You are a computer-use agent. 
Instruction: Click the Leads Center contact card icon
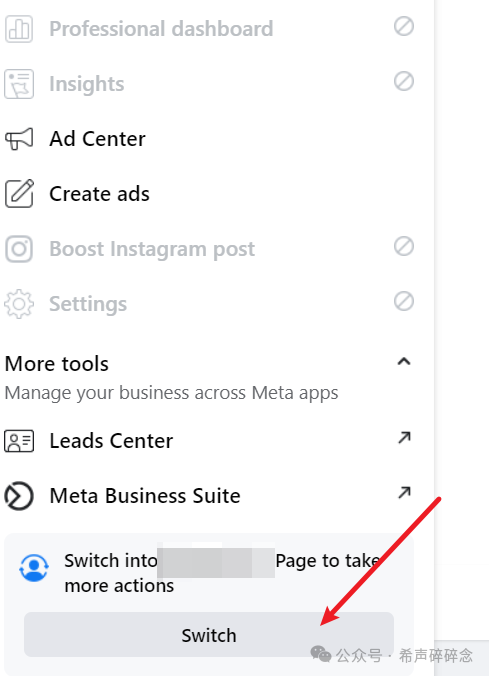coord(19,441)
